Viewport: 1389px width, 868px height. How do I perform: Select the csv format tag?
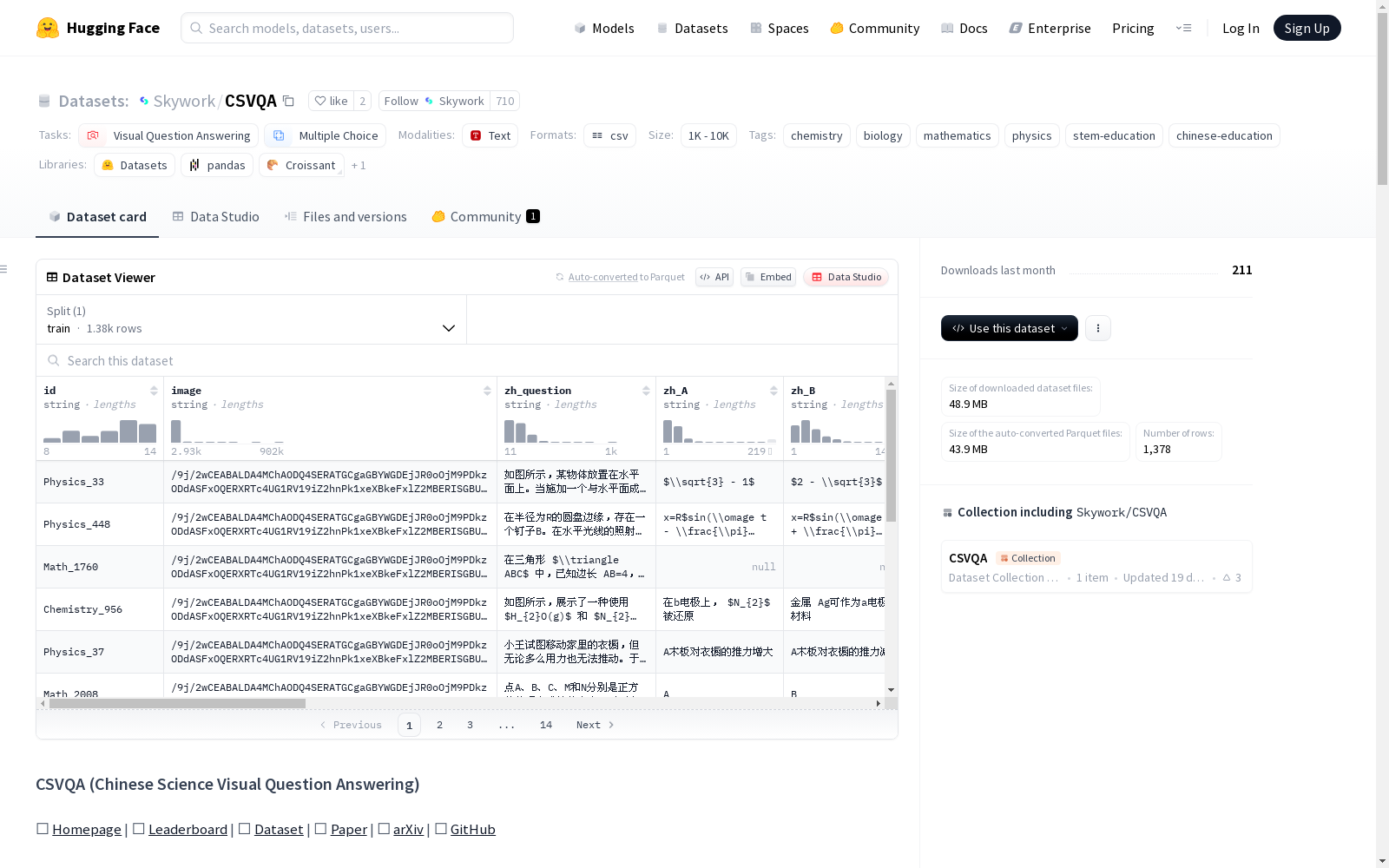point(609,135)
